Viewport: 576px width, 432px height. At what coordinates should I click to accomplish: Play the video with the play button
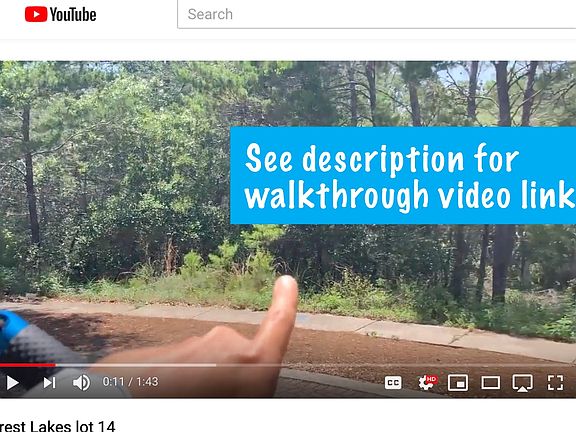point(12,382)
